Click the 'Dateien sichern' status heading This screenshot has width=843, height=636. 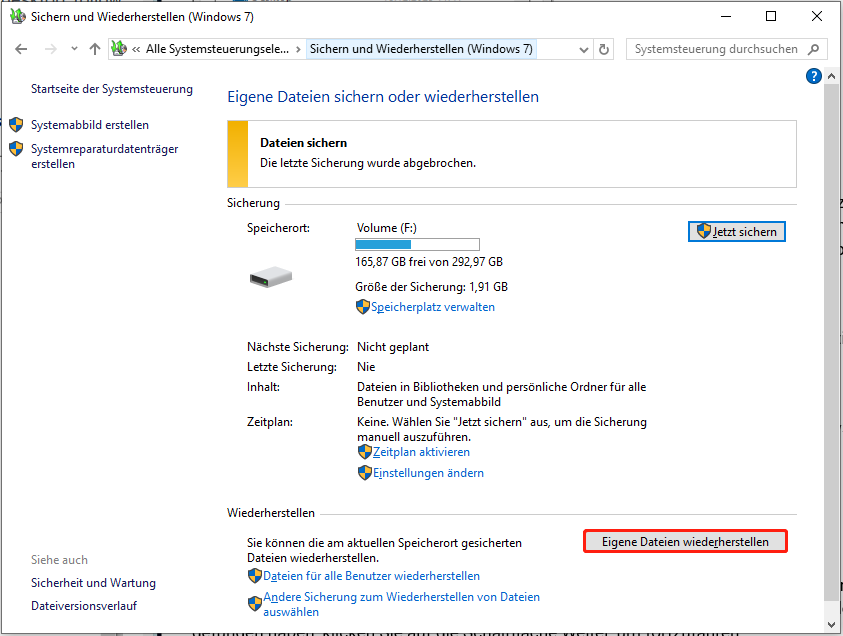tap(304, 143)
